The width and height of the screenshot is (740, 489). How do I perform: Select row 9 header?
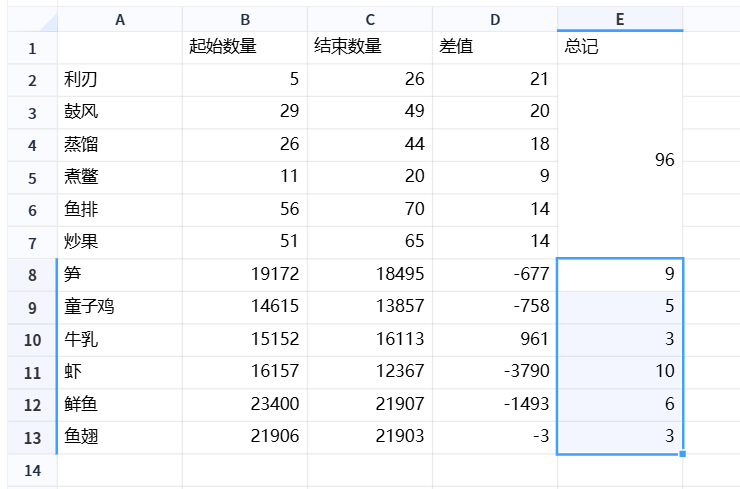(x=33, y=307)
